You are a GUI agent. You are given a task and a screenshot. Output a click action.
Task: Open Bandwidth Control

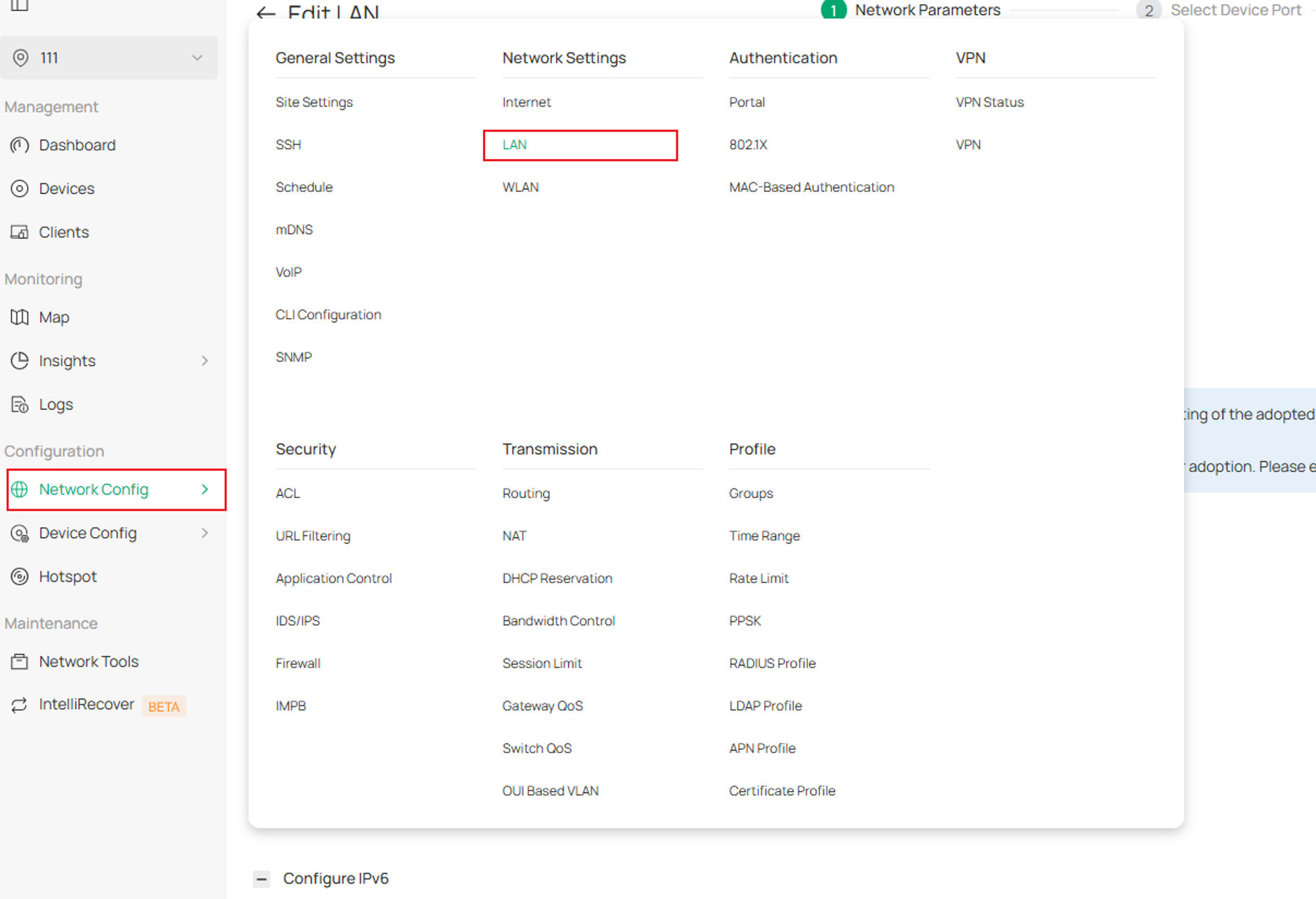coord(558,621)
